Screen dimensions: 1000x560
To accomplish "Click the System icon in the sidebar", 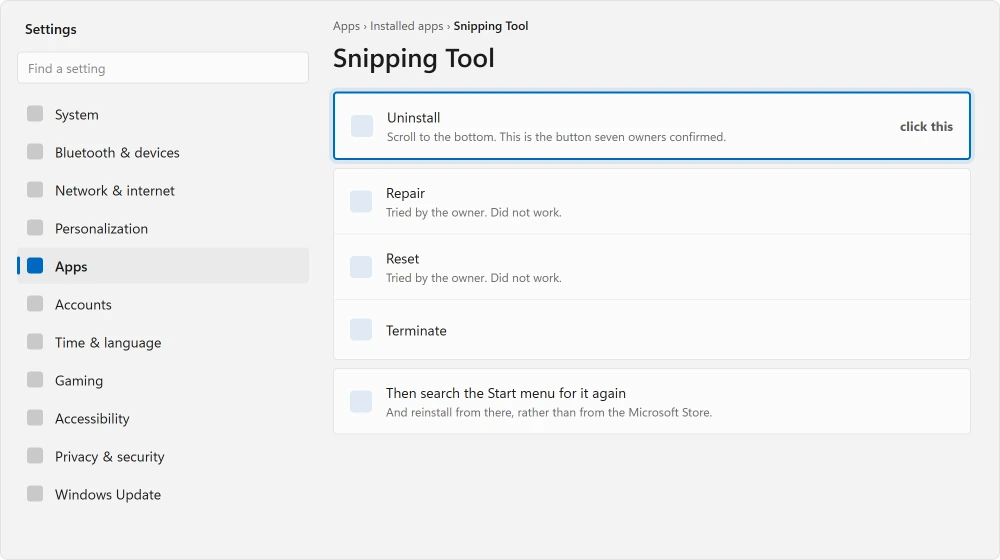I will (x=35, y=114).
